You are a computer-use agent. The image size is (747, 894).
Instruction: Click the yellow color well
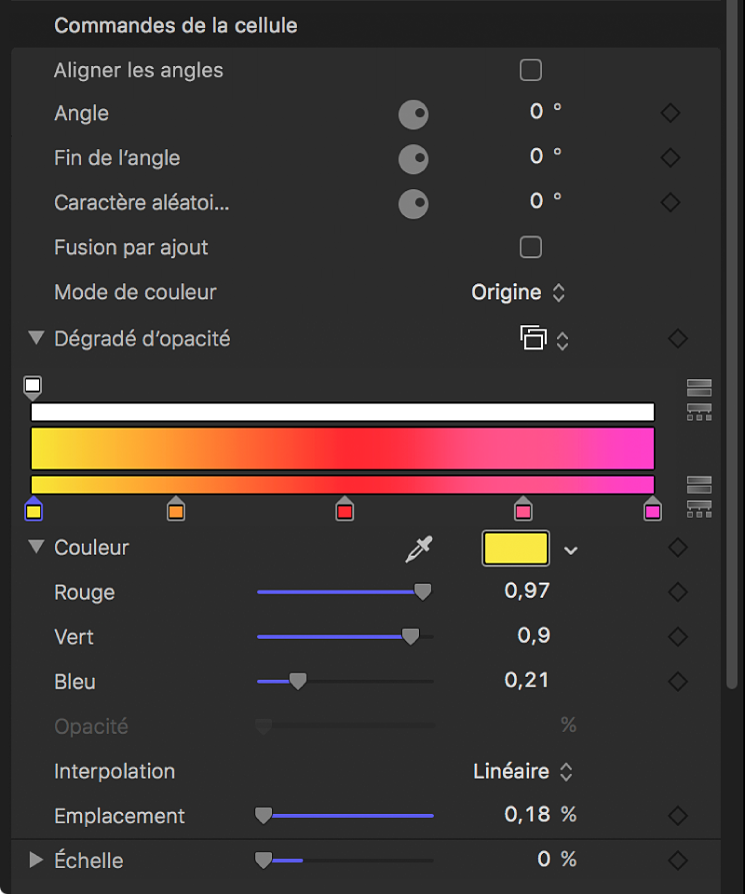pyautogui.click(x=515, y=548)
